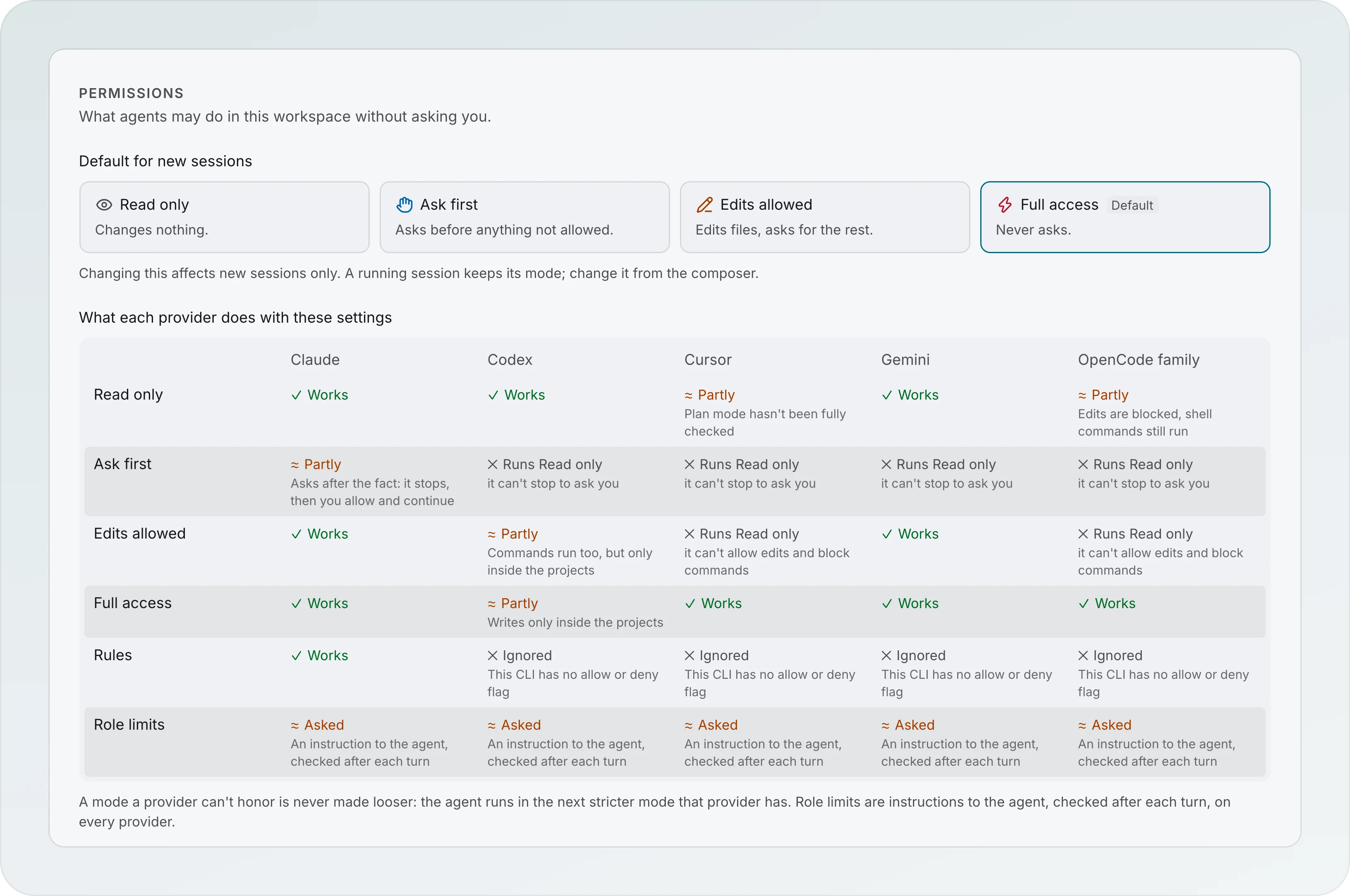The image size is (1350, 896).
Task: Click the Full access row label in table
Action: 132,603
